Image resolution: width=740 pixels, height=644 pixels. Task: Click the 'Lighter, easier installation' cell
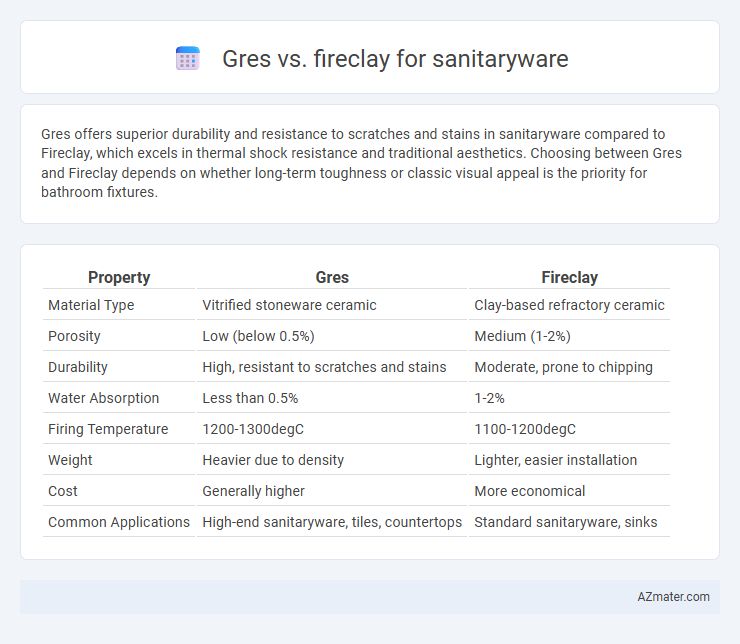pyautogui.click(x=555, y=460)
